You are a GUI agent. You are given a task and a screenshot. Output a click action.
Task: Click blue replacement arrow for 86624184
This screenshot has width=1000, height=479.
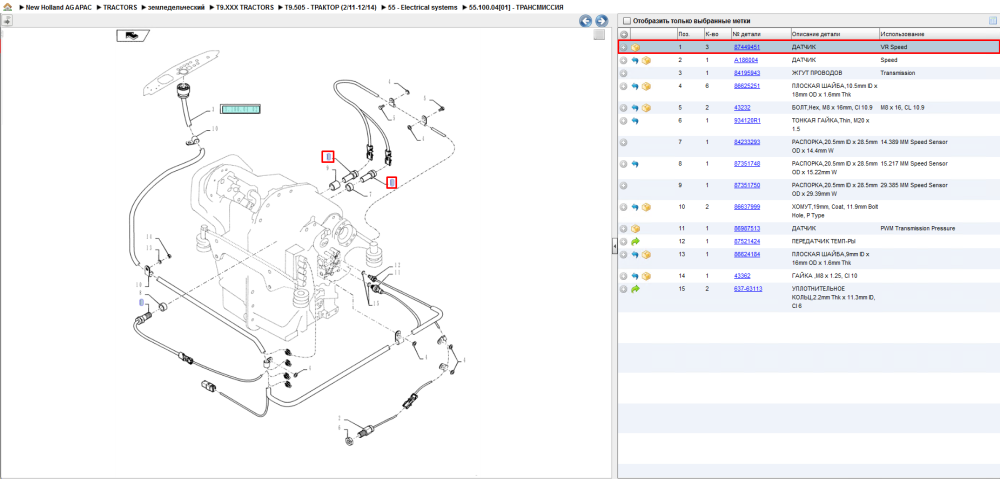pos(635,254)
